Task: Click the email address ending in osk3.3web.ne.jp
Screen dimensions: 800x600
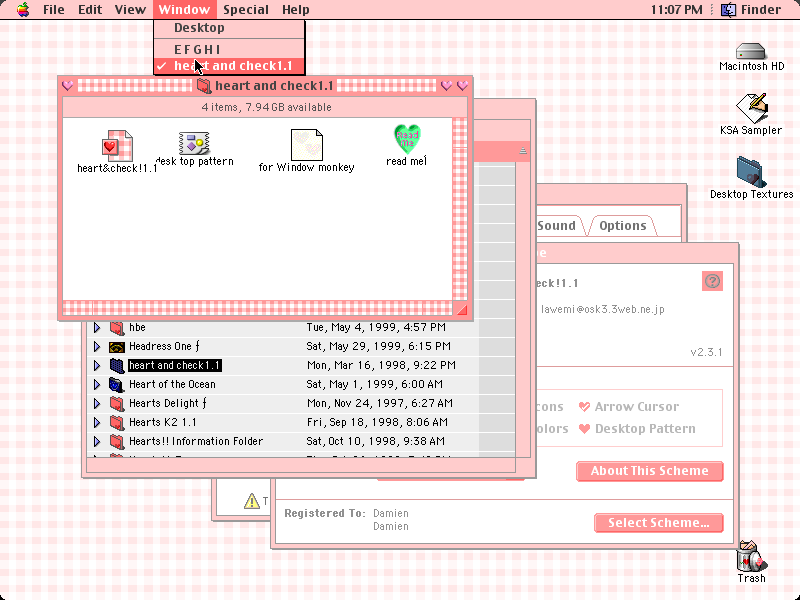Action: click(x=603, y=309)
